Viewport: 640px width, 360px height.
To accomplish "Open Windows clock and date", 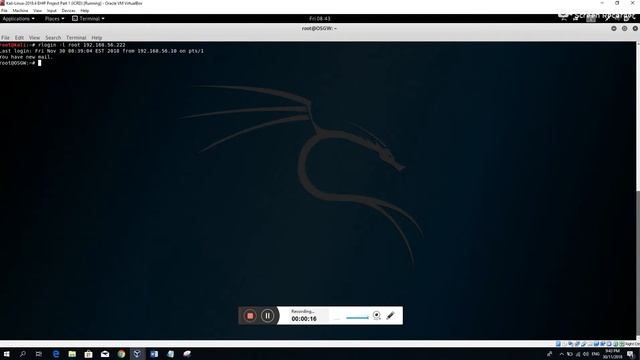I will click(612, 354).
